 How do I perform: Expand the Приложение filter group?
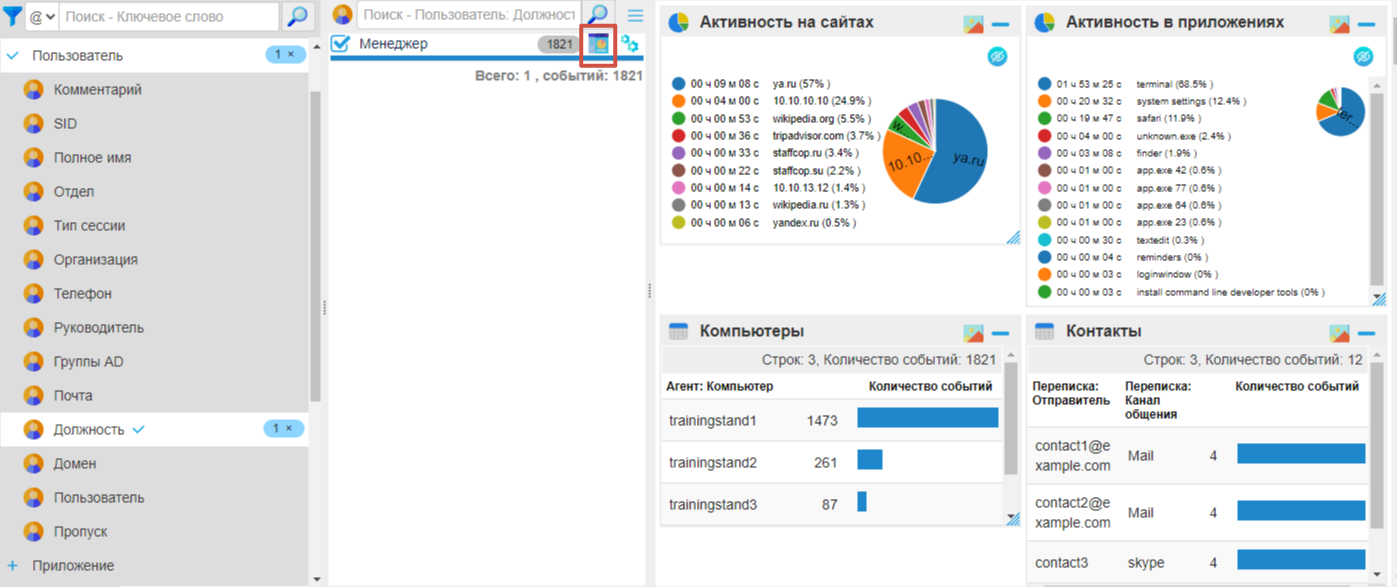point(13,565)
